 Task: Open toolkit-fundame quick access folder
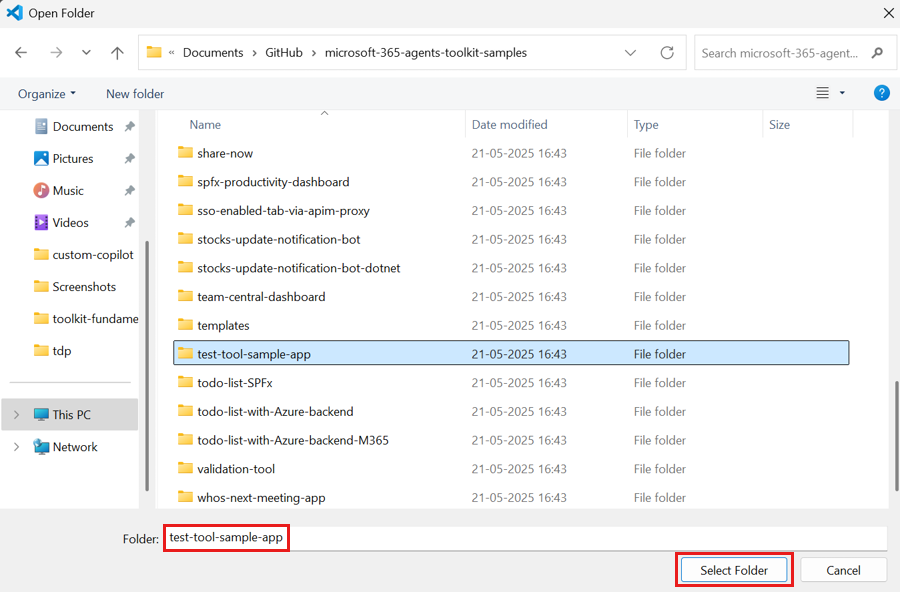click(86, 319)
